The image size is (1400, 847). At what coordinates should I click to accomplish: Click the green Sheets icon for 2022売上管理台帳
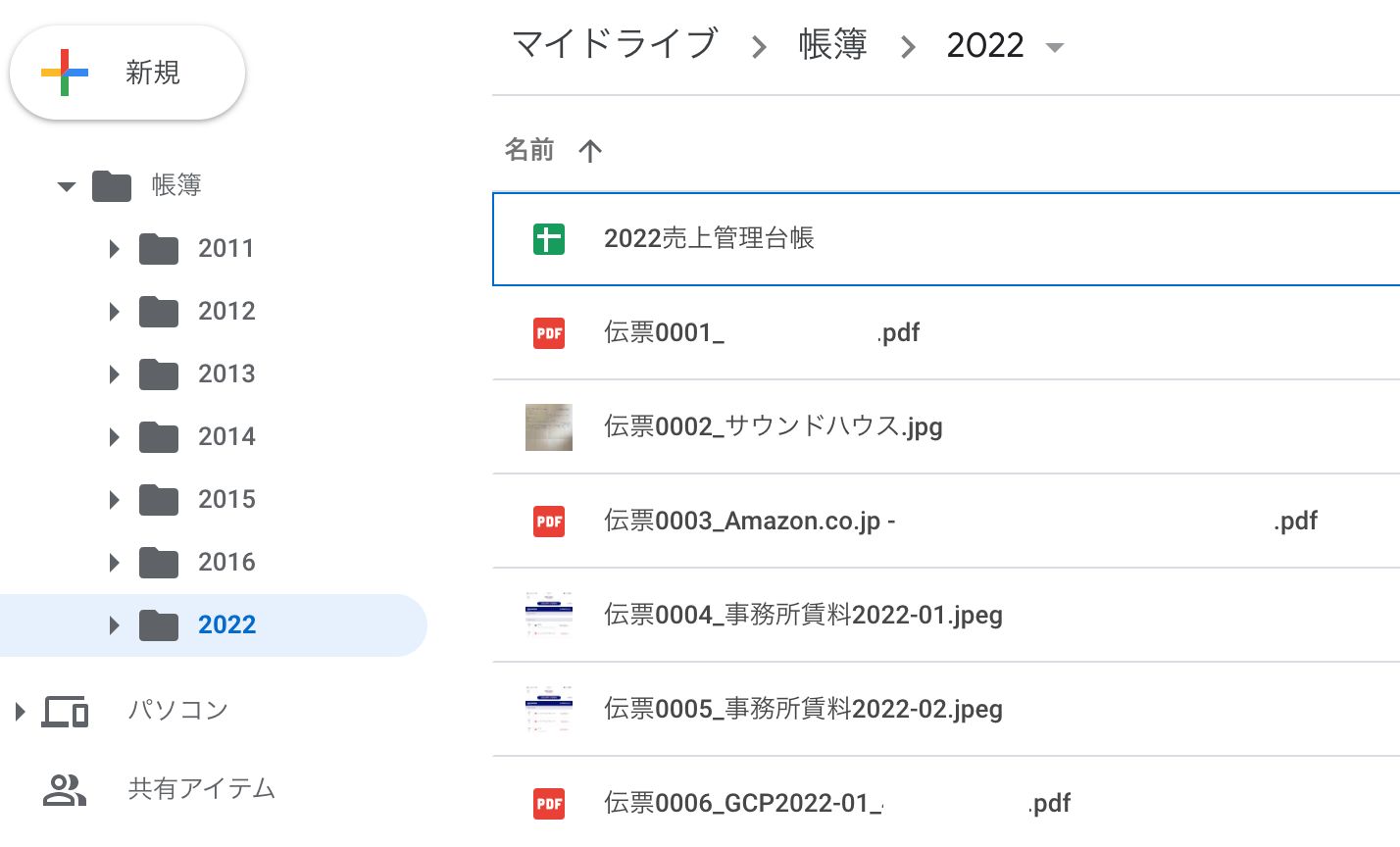pos(549,238)
